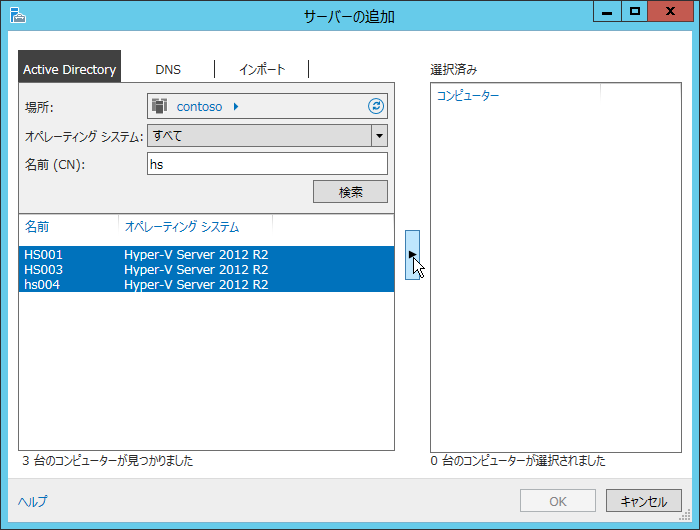
Task: Select the HS001 row
Action: [x=206, y=255]
